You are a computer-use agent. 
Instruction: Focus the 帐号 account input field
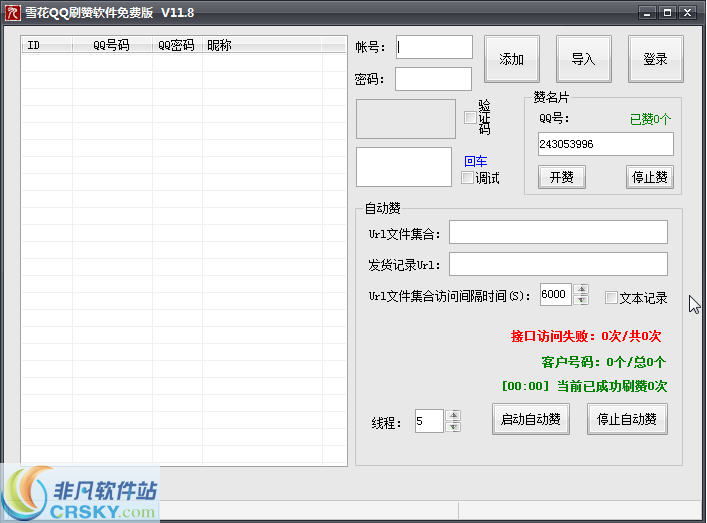(x=433, y=47)
